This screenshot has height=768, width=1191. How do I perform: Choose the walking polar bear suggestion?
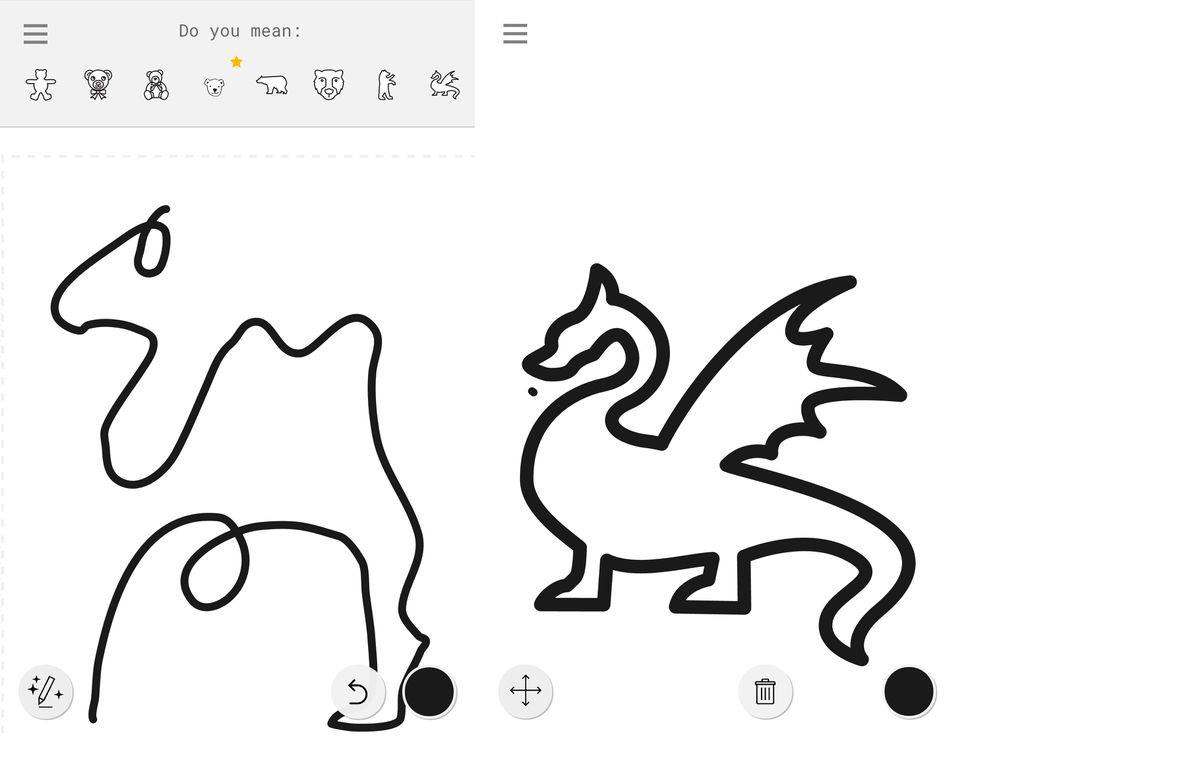pos(271,85)
